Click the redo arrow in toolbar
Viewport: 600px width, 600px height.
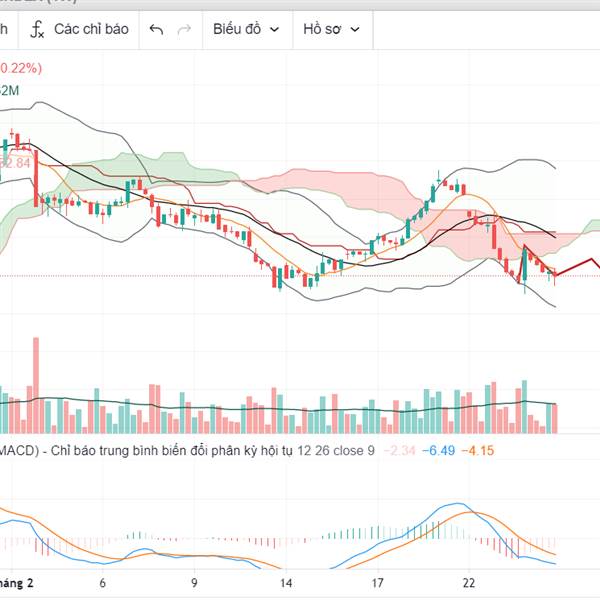184,29
